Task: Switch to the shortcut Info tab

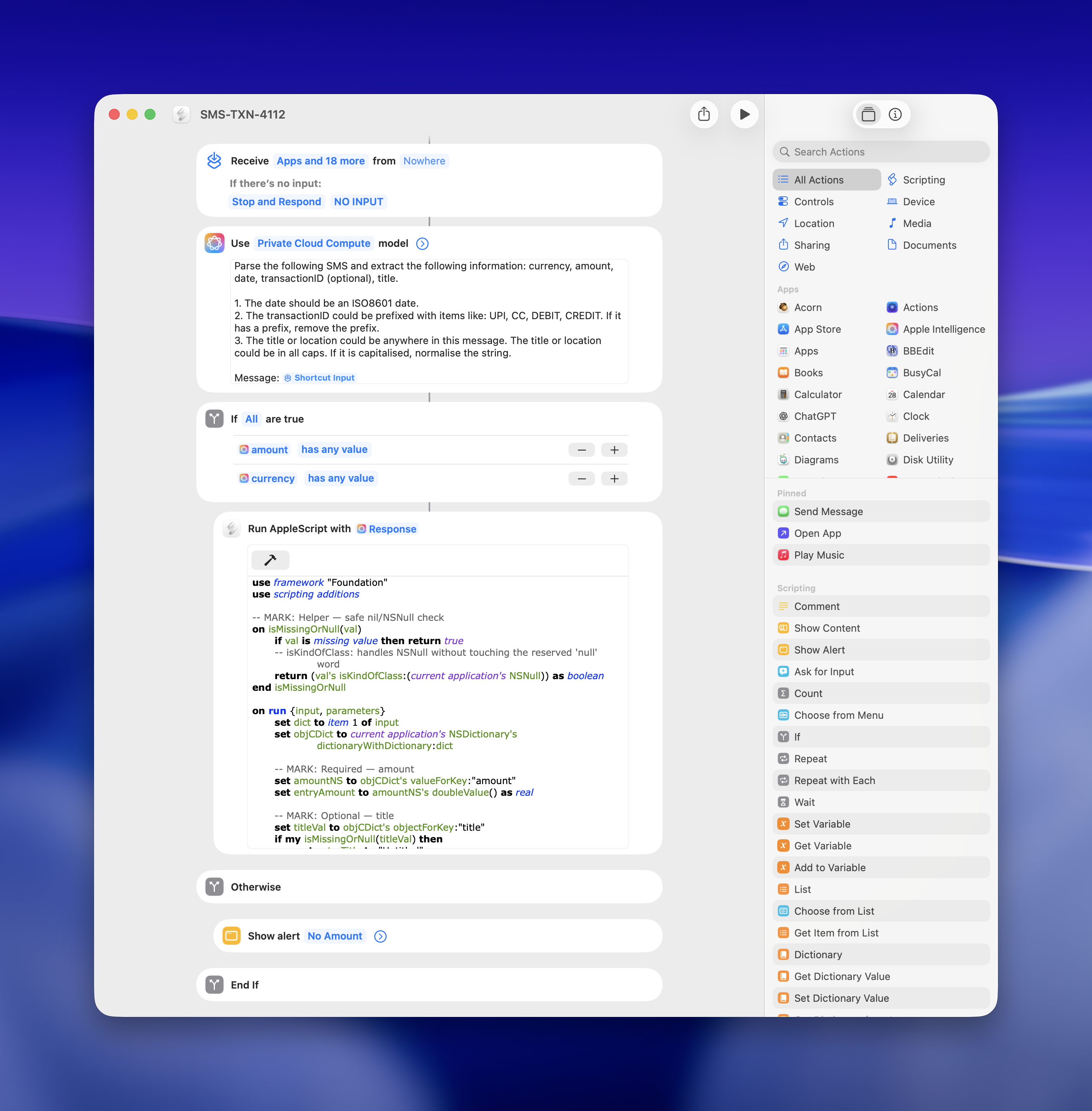Action: coord(895,114)
